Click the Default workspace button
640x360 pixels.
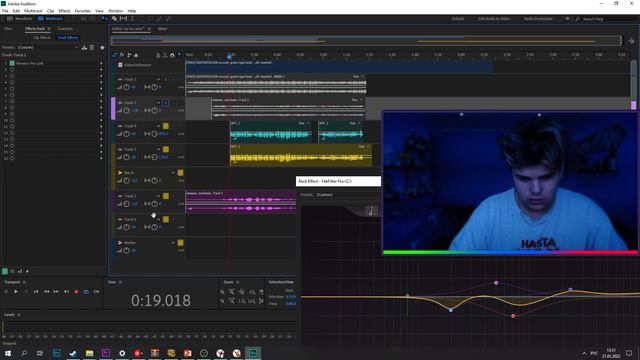coord(458,19)
